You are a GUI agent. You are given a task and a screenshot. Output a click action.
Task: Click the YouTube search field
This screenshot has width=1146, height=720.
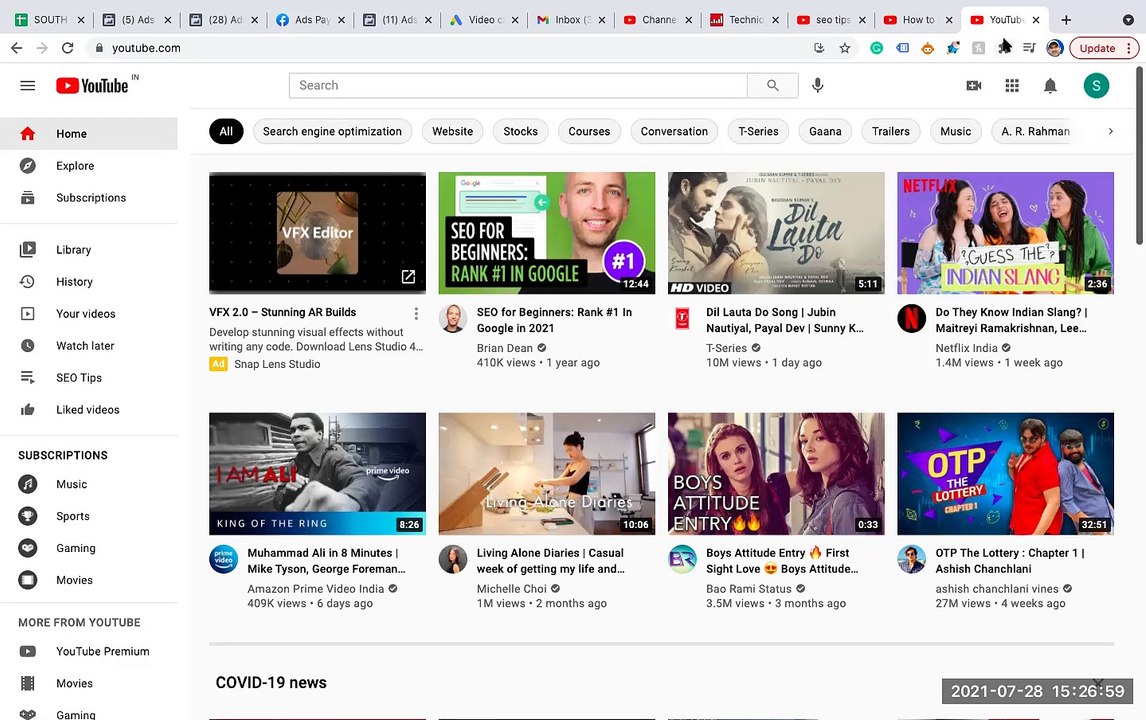[x=518, y=86]
